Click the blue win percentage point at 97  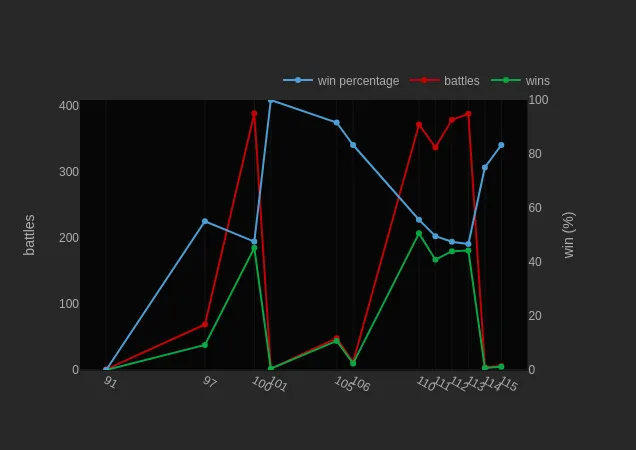tap(205, 221)
